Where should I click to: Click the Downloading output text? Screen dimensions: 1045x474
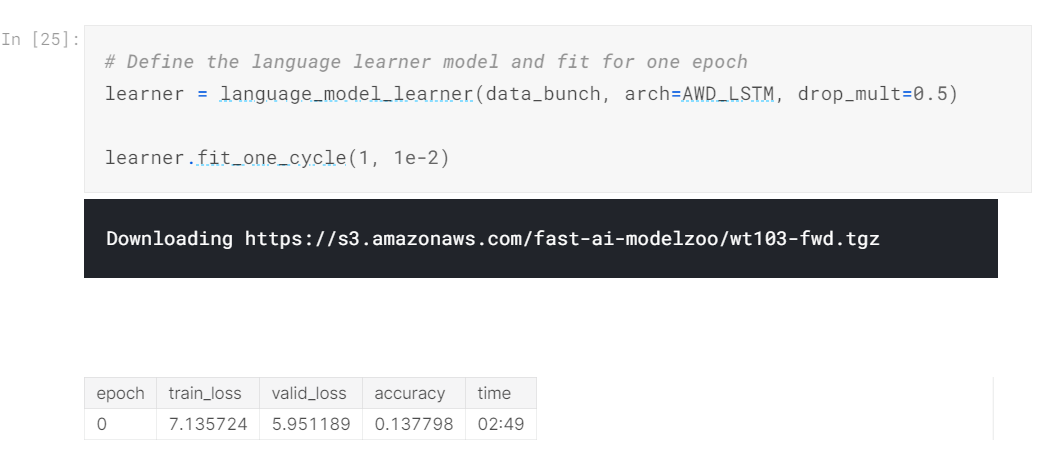point(169,239)
